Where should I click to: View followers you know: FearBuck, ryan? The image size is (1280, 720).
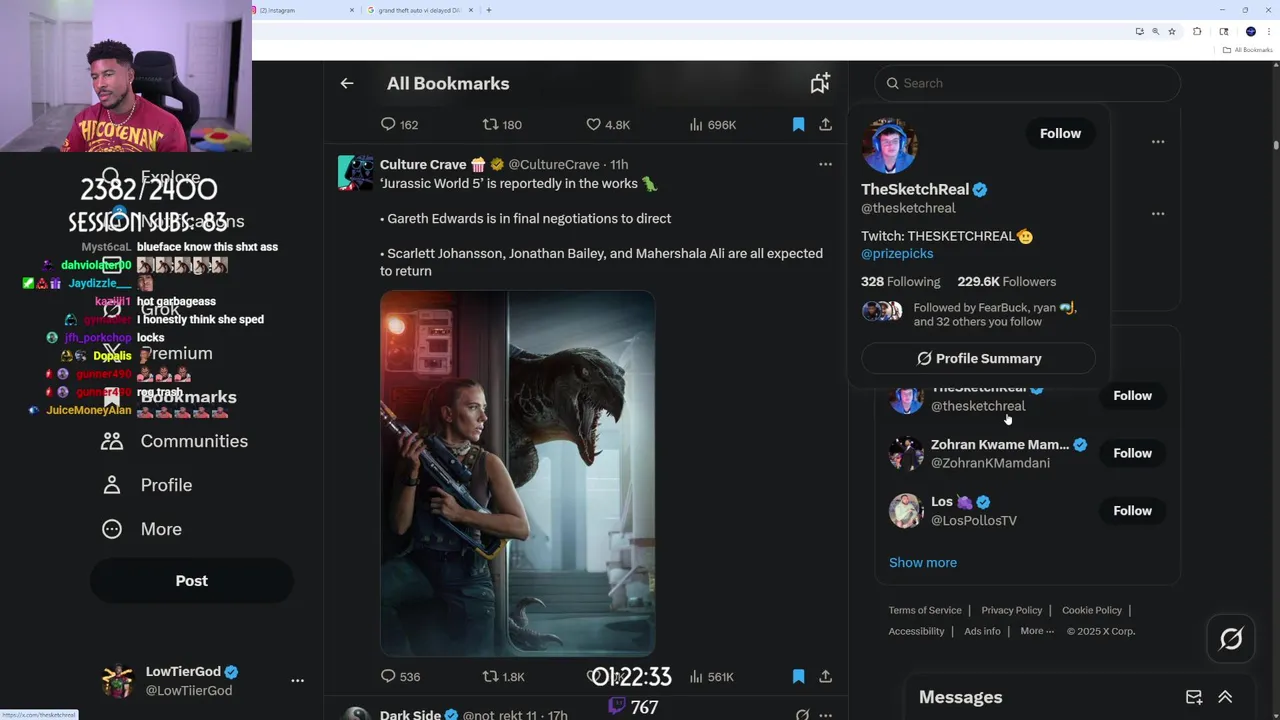(969, 315)
